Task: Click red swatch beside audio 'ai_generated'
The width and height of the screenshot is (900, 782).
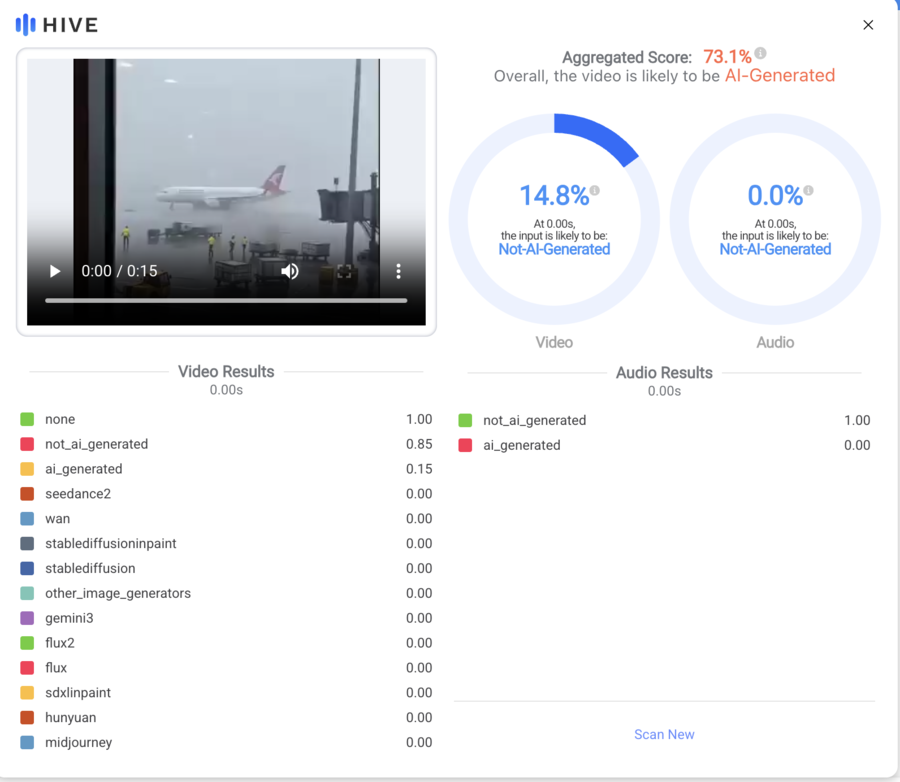Action: click(465, 445)
